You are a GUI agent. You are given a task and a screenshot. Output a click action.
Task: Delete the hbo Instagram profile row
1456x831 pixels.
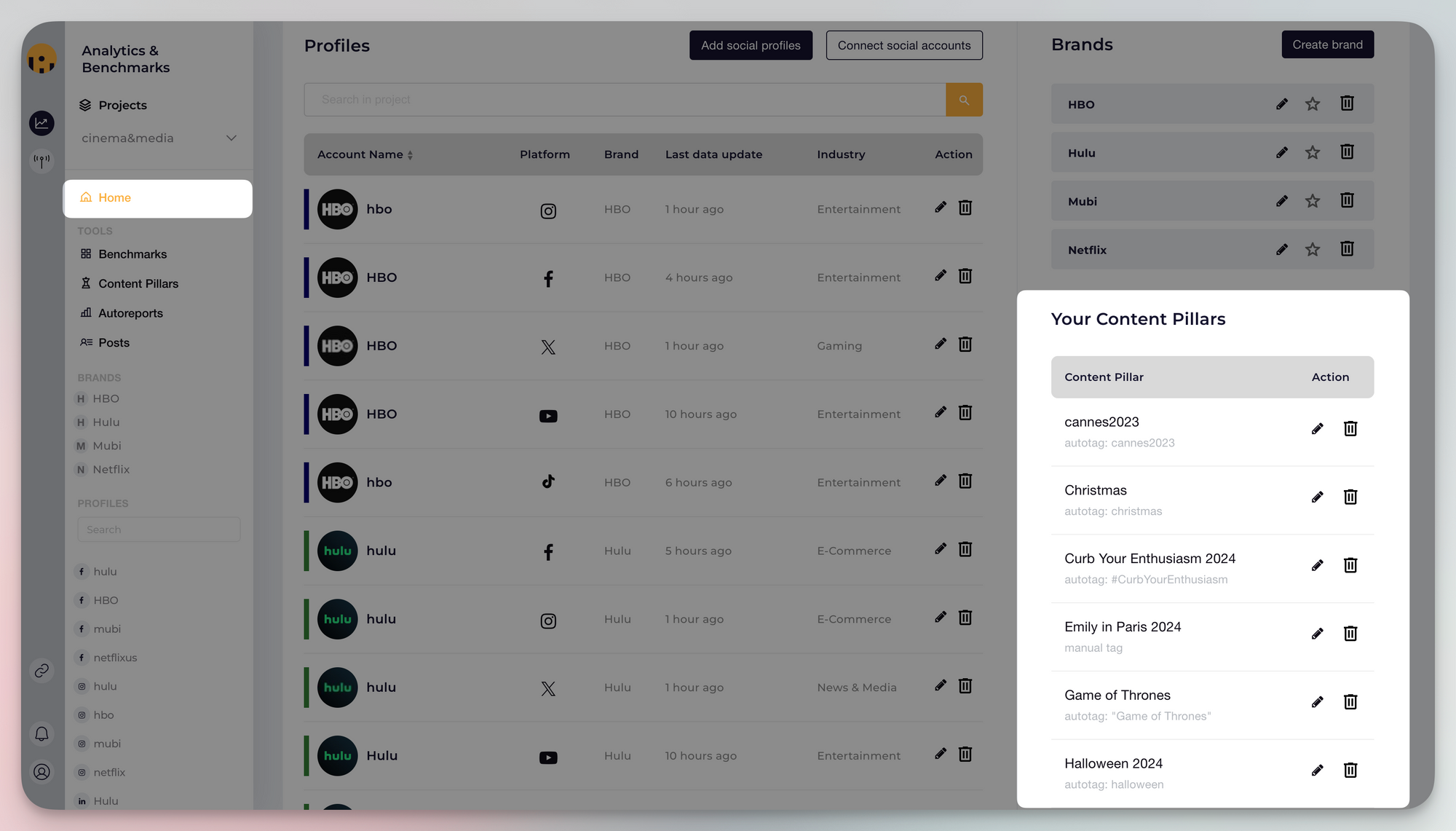point(965,208)
